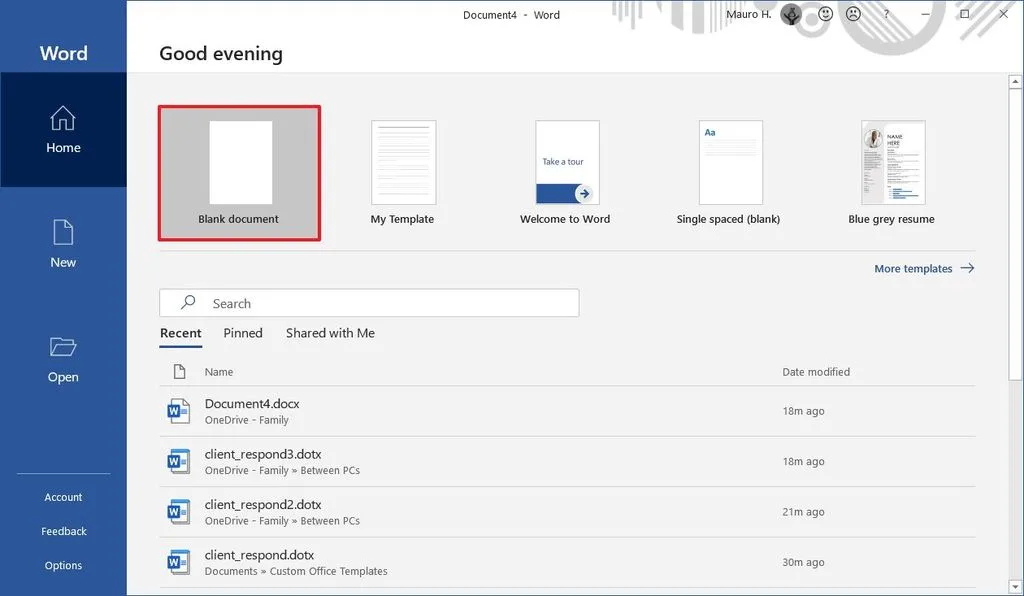Minimize the Word window
The image size is (1024, 596).
pyautogui.click(x=925, y=14)
